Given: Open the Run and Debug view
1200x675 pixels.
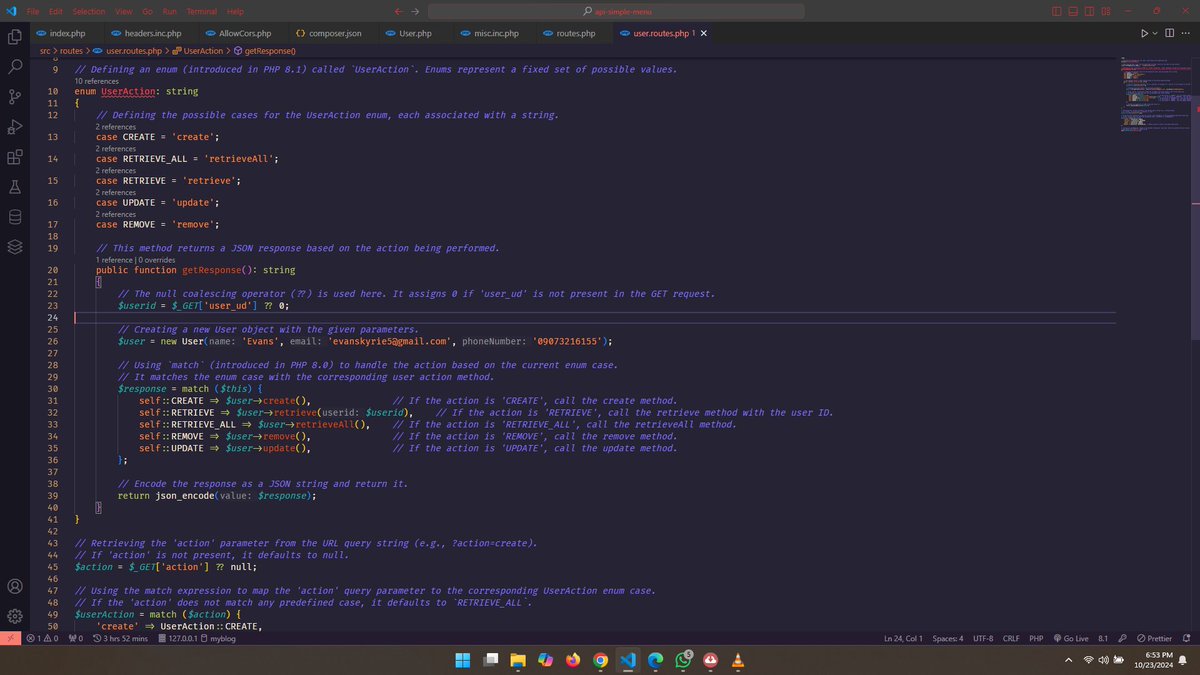Looking at the screenshot, I should click(x=15, y=126).
